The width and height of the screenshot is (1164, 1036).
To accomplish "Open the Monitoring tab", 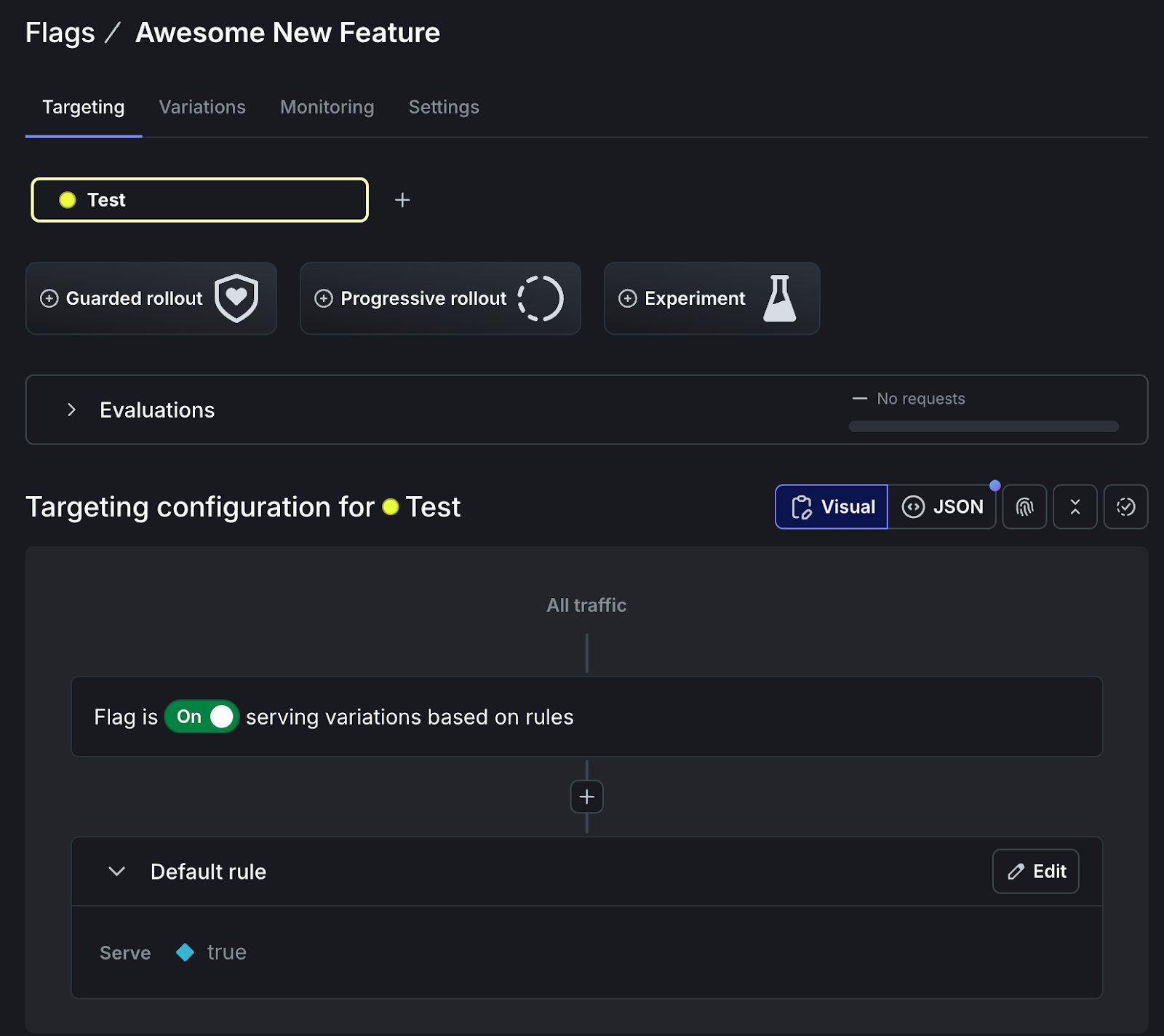I will coord(327,107).
